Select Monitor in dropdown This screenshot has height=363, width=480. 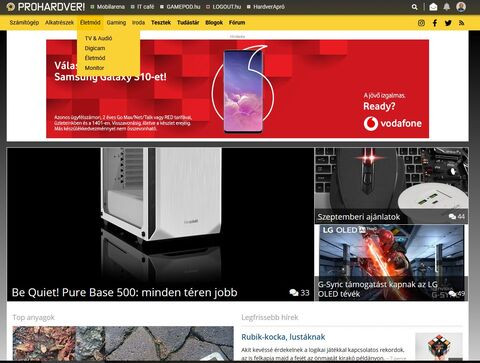point(94,68)
